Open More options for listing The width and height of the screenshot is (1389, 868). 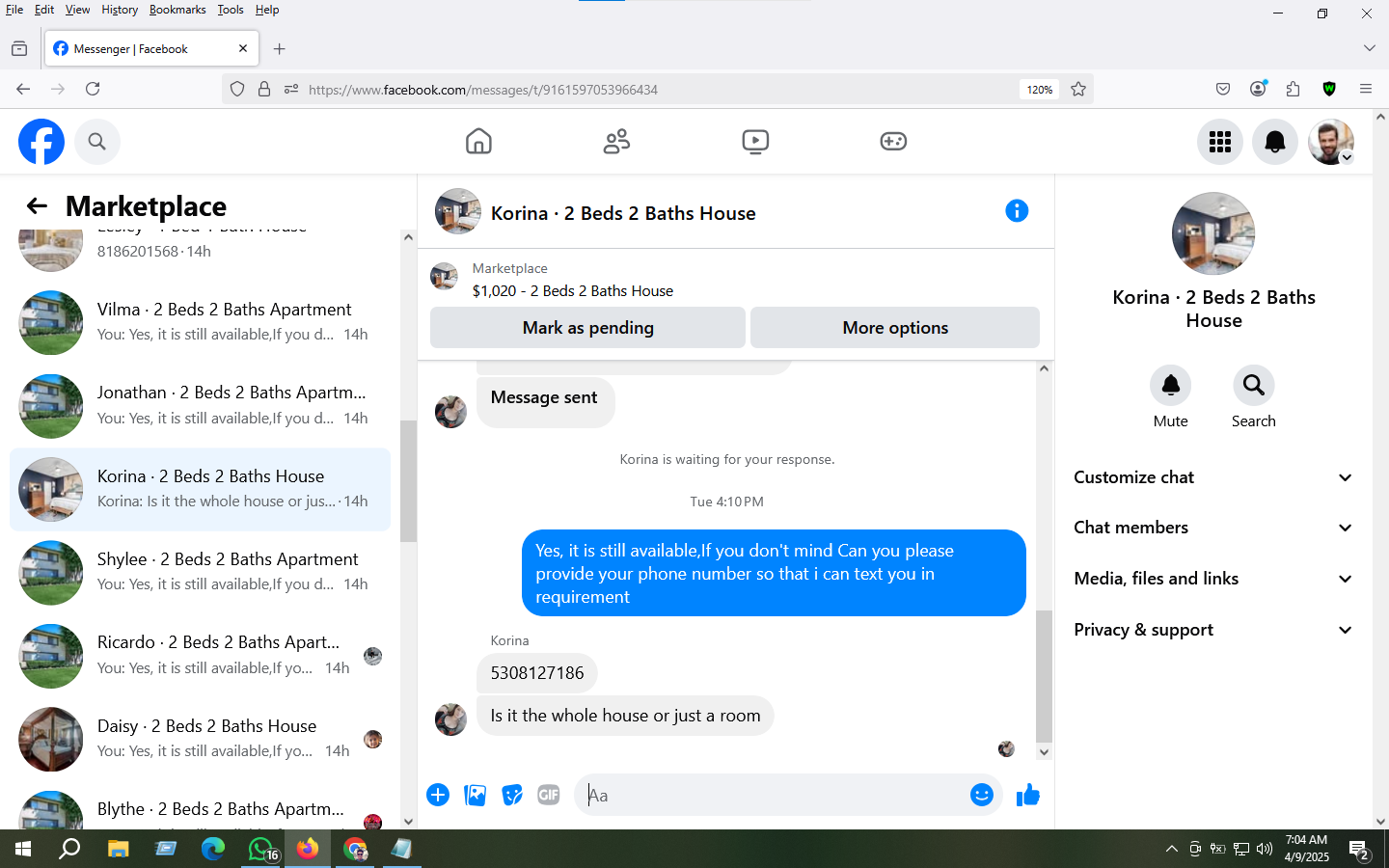tap(895, 328)
